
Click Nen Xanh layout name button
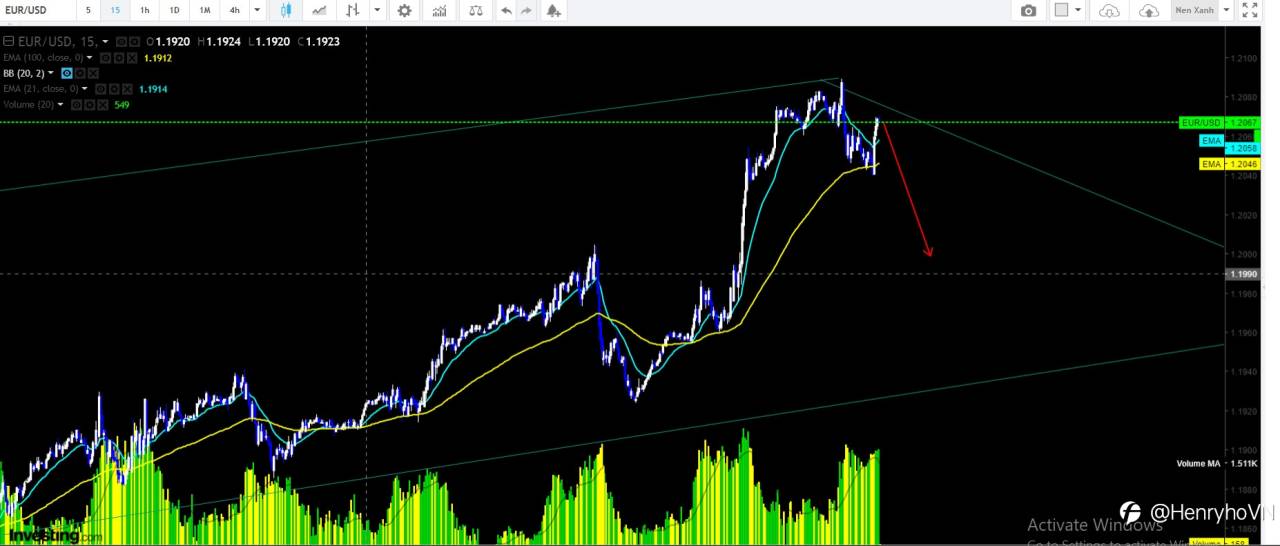[1194, 10]
